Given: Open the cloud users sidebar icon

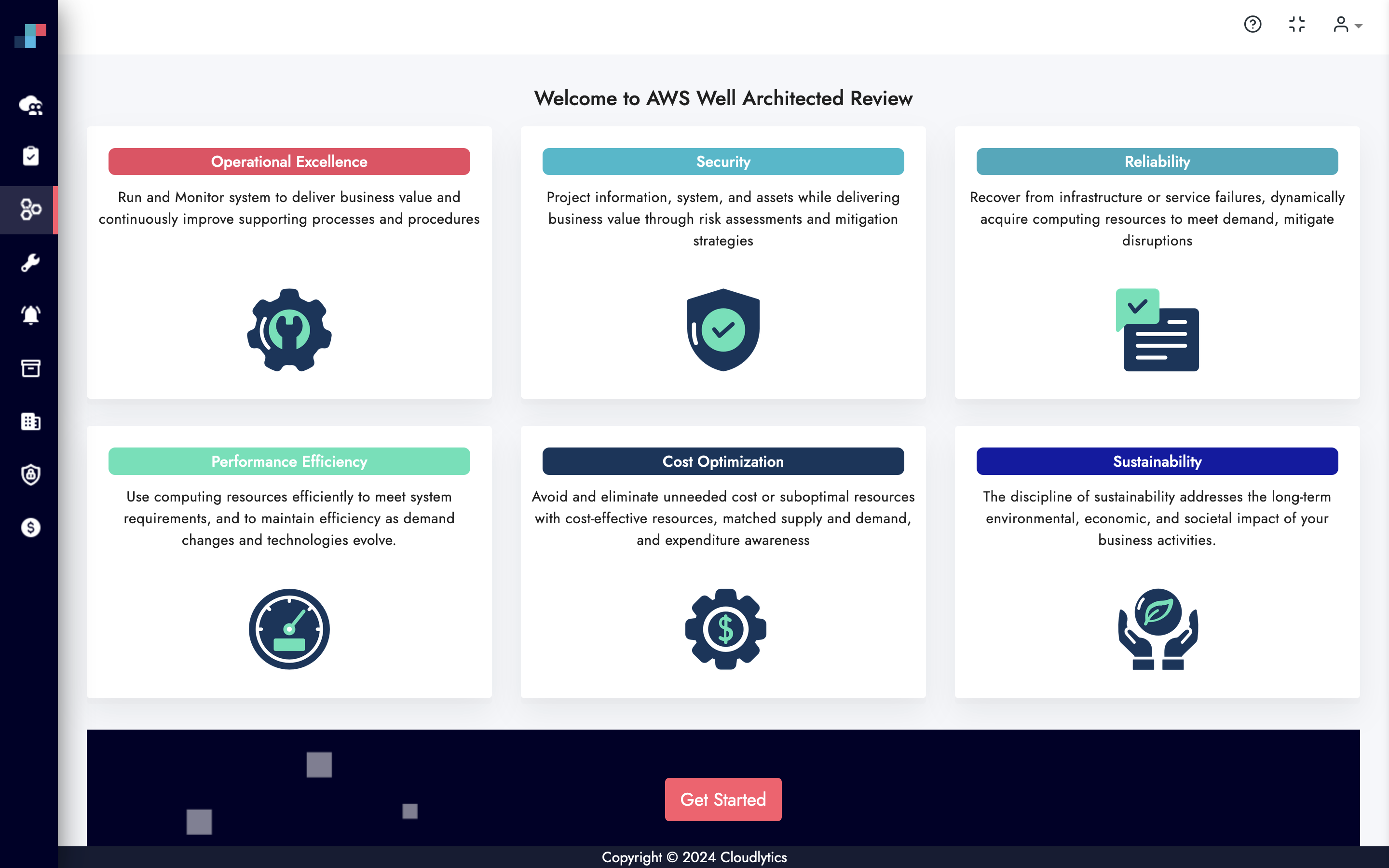Looking at the screenshot, I should 30,106.
